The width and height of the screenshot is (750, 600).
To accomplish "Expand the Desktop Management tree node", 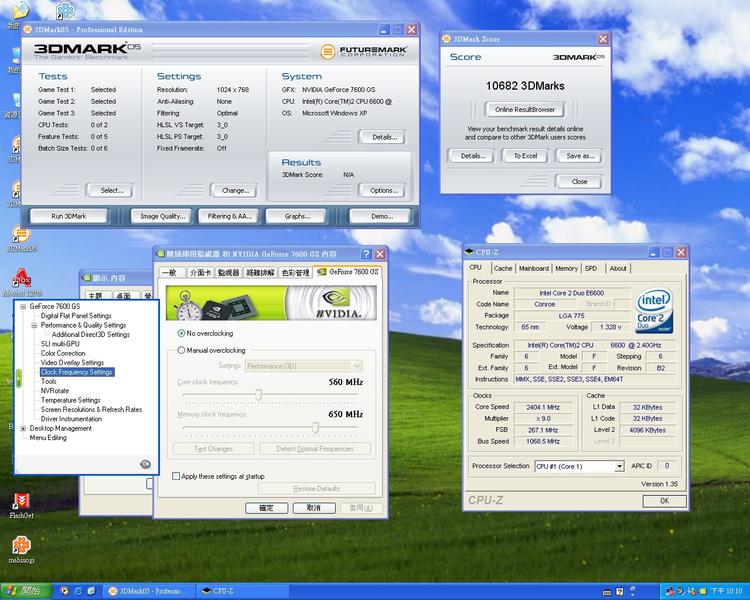I will 23,428.
